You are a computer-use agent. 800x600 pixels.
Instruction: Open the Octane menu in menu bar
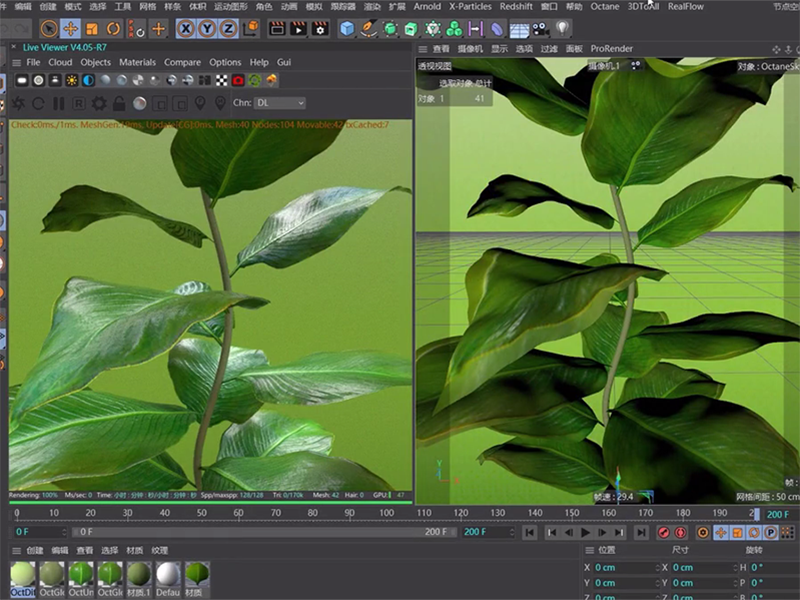coord(604,6)
